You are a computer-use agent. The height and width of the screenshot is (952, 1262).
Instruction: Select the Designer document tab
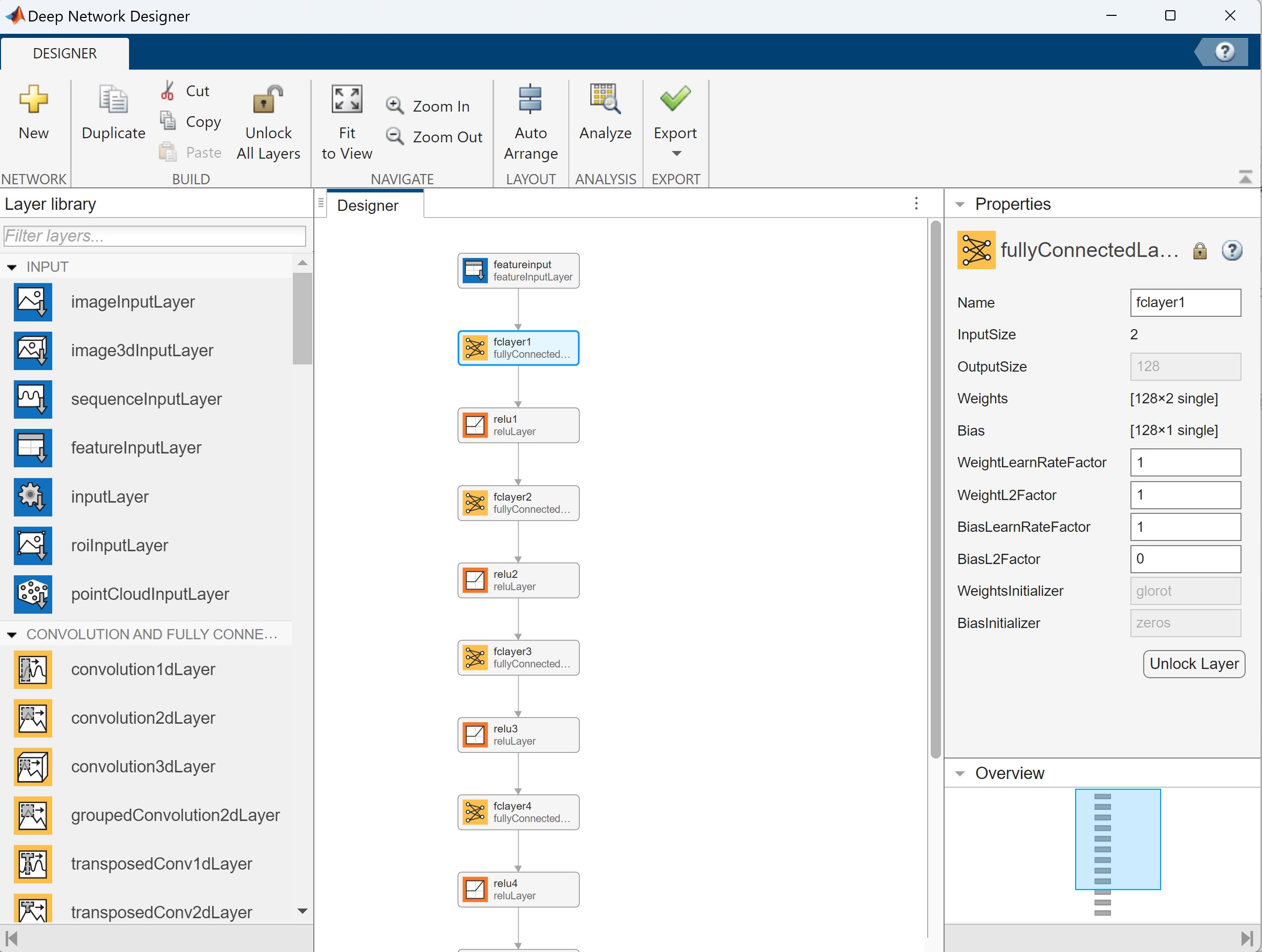click(x=368, y=205)
